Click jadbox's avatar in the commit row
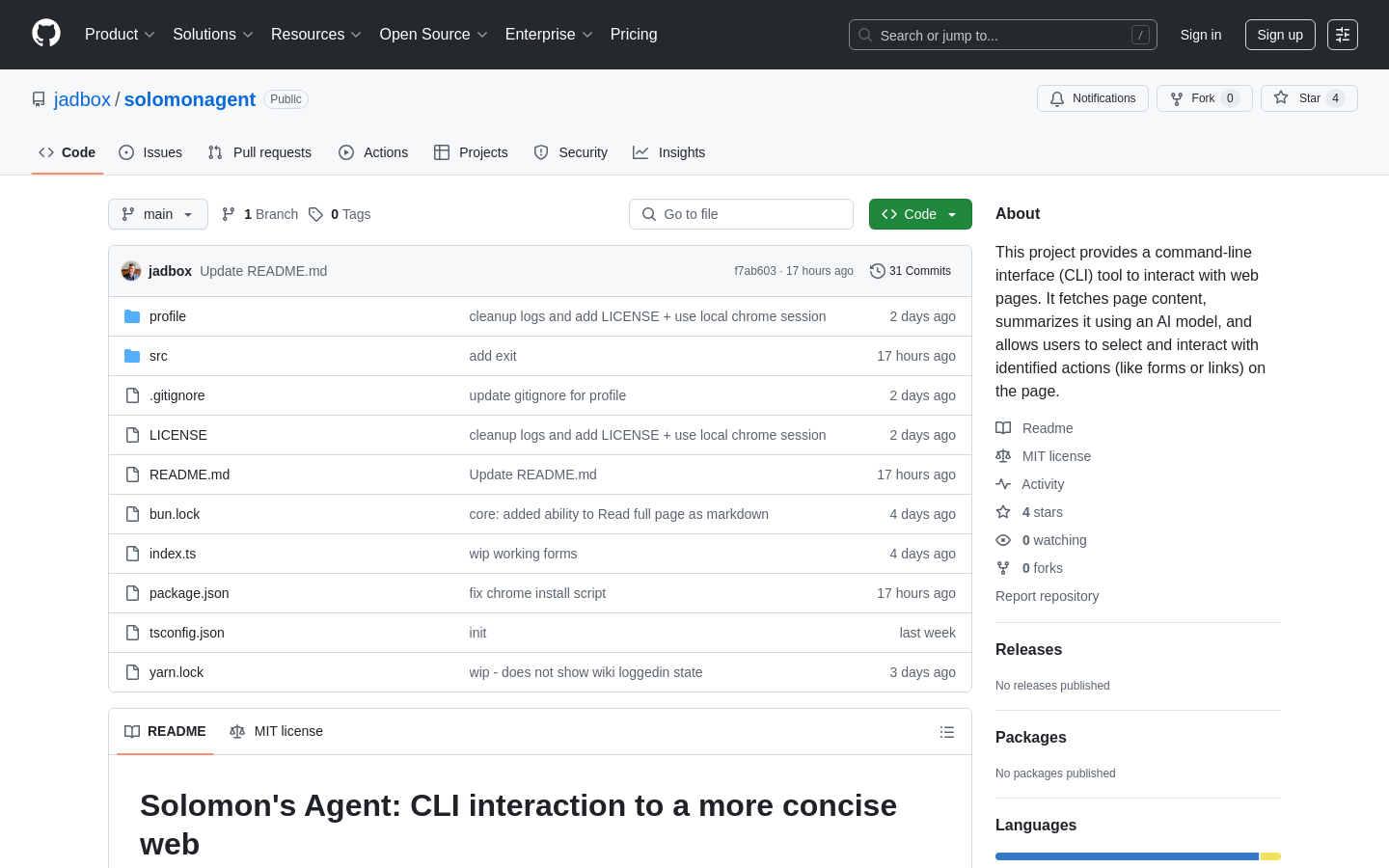The image size is (1389, 868). tap(131, 271)
